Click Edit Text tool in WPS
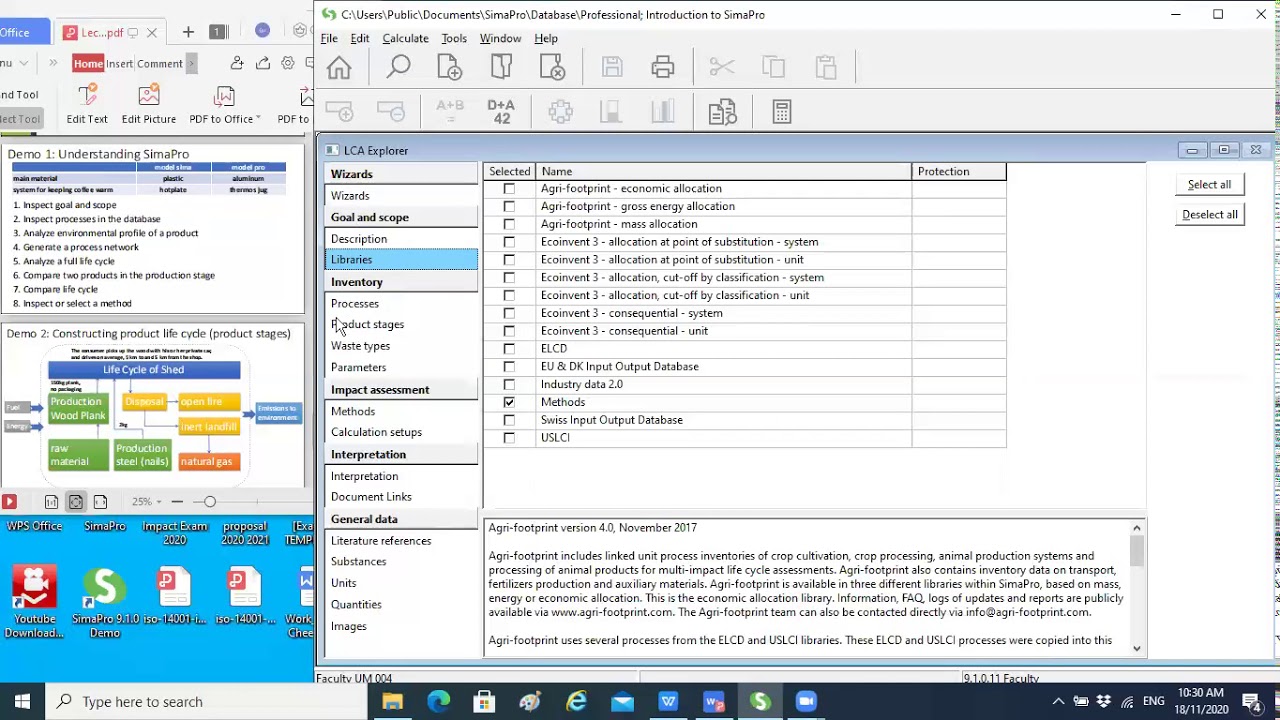Image resolution: width=1280 pixels, height=720 pixels. coord(87,104)
